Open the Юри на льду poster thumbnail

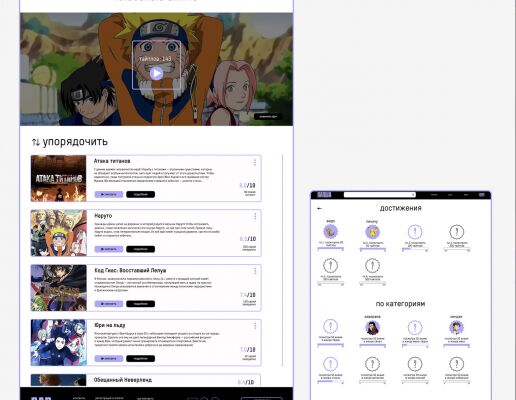(58, 343)
